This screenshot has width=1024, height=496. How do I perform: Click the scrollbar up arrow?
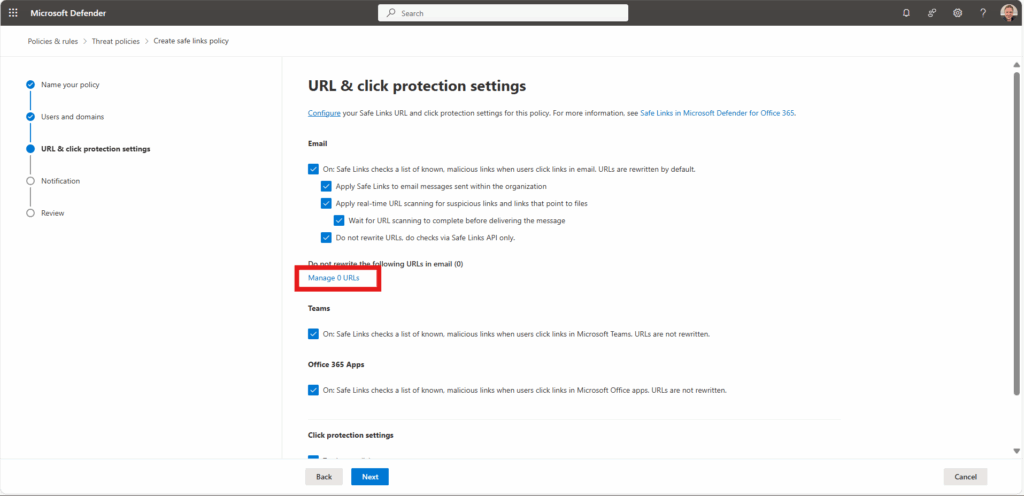point(1016,65)
